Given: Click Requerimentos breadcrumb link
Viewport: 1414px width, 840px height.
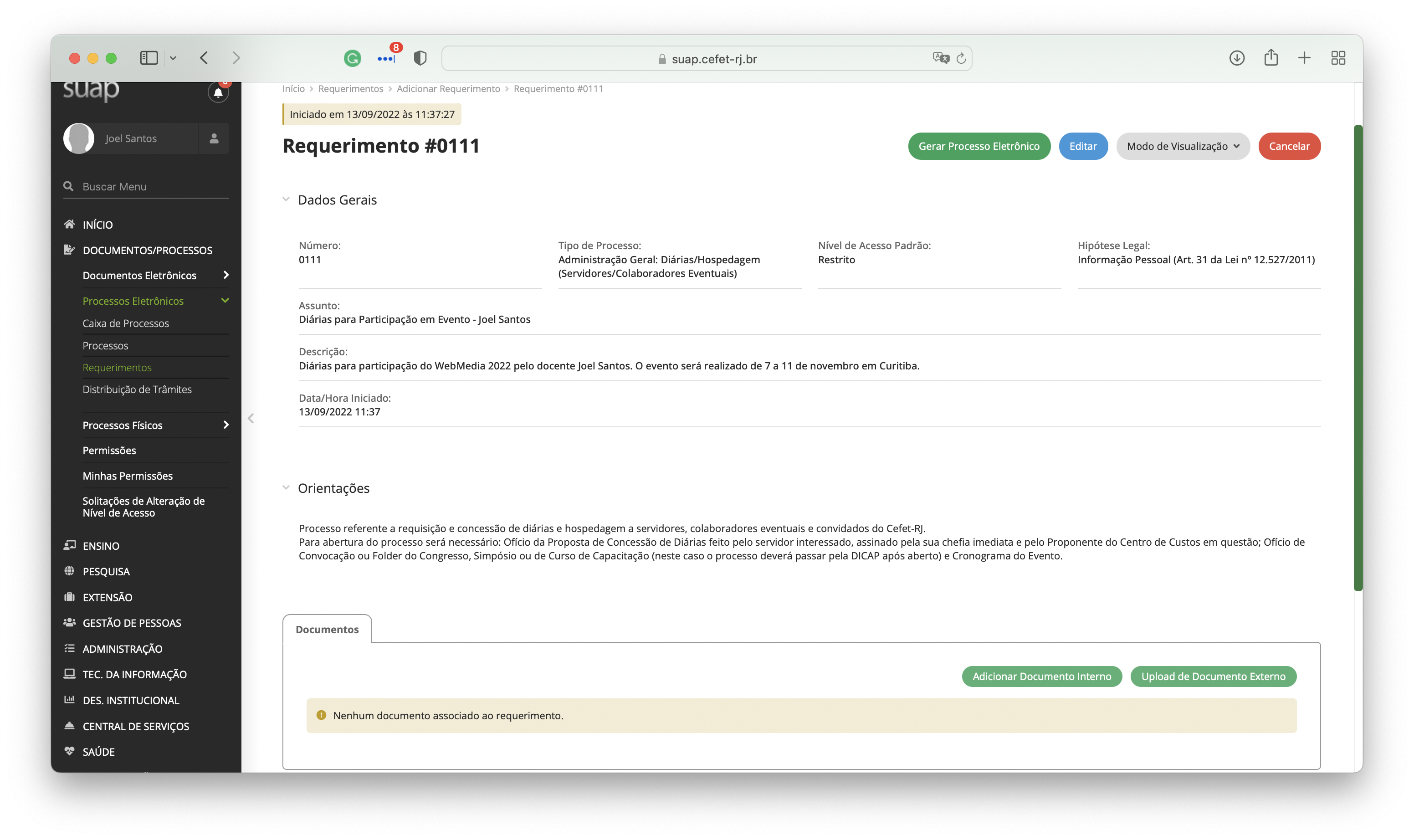Looking at the screenshot, I should pyautogui.click(x=350, y=89).
